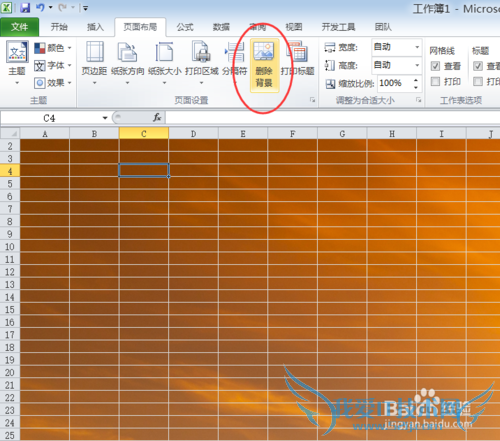Image resolution: width=500 pixels, height=441 pixels.
Task: Click the Select All corner triangle
Action: coord(10,133)
